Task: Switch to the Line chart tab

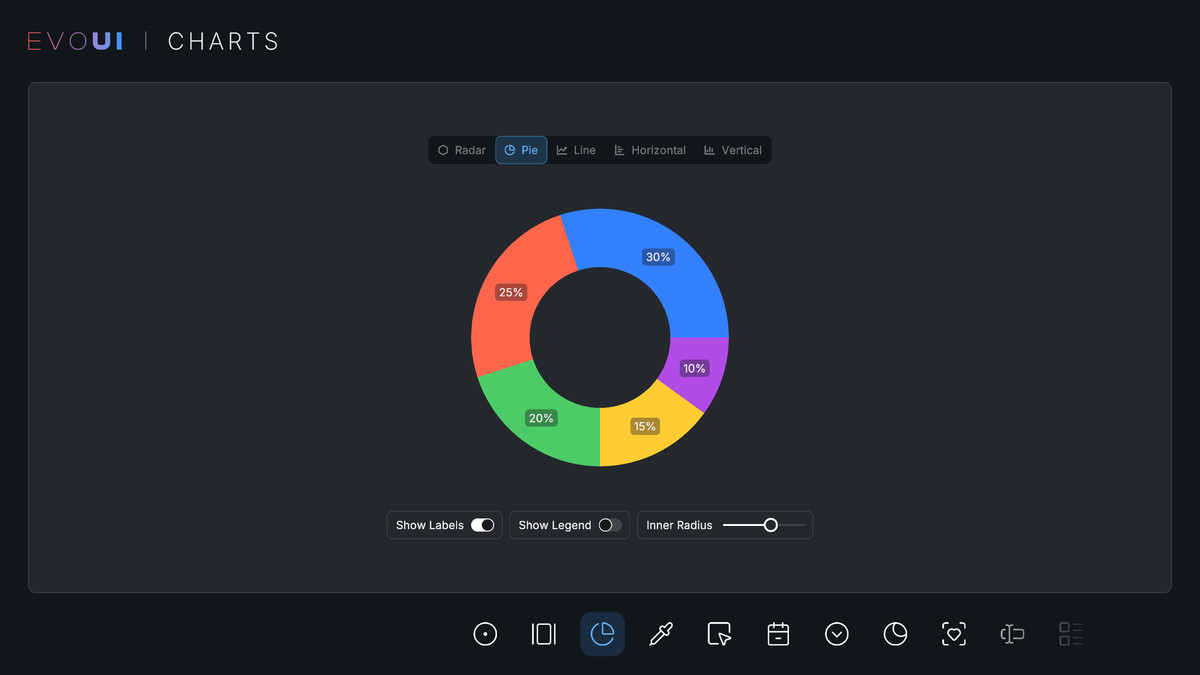Action: [576, 149]
